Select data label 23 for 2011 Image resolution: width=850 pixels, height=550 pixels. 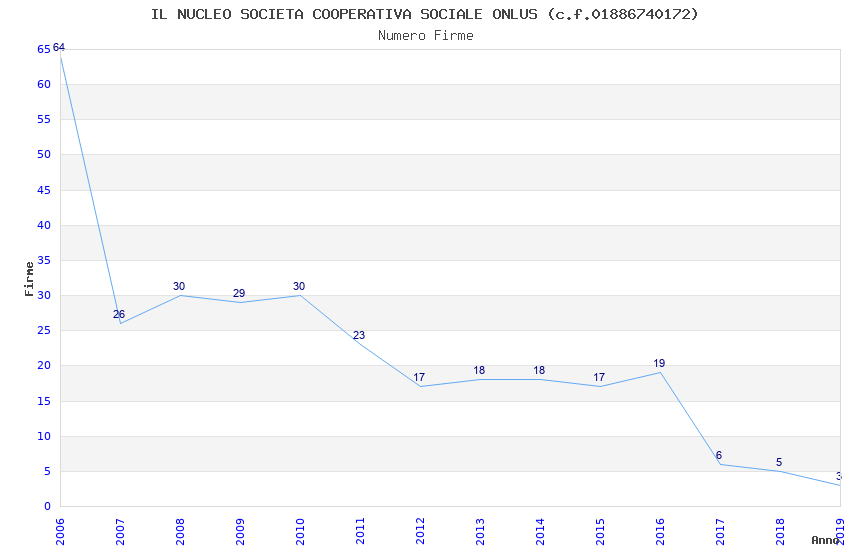[x=359, y=335]
